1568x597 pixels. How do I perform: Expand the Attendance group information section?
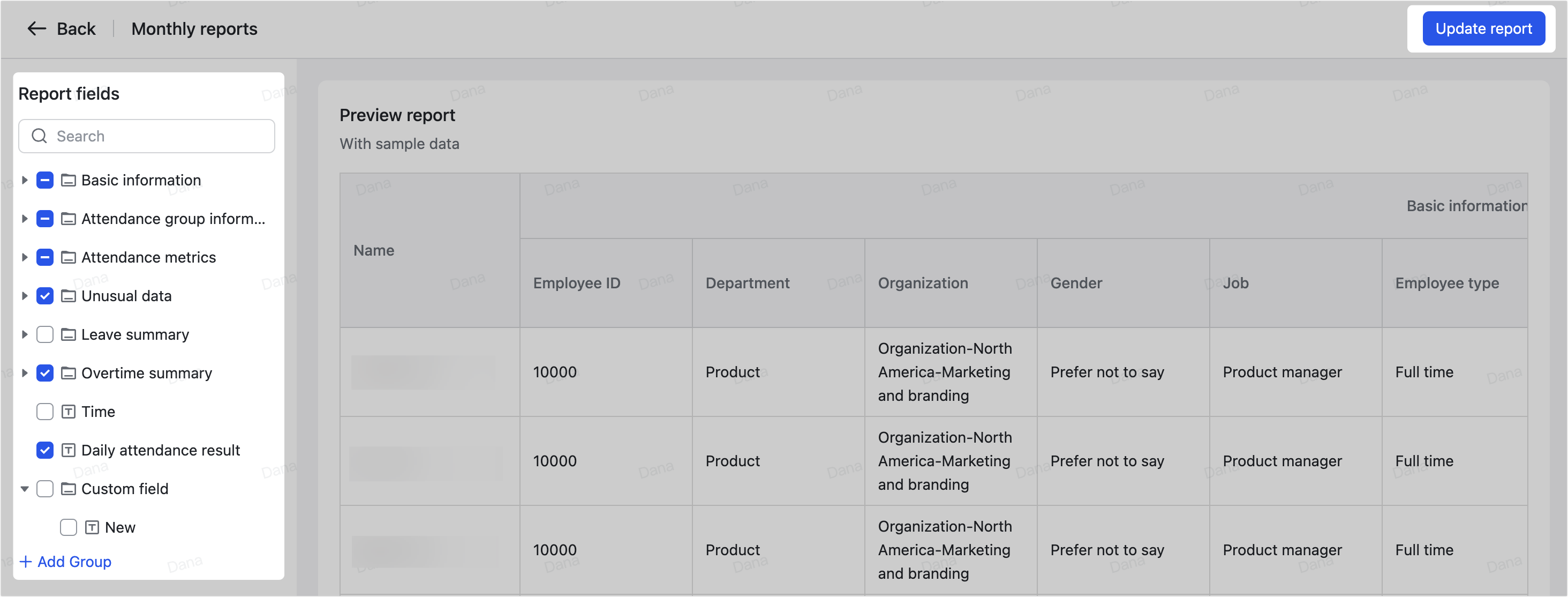[x=24, y=219]
